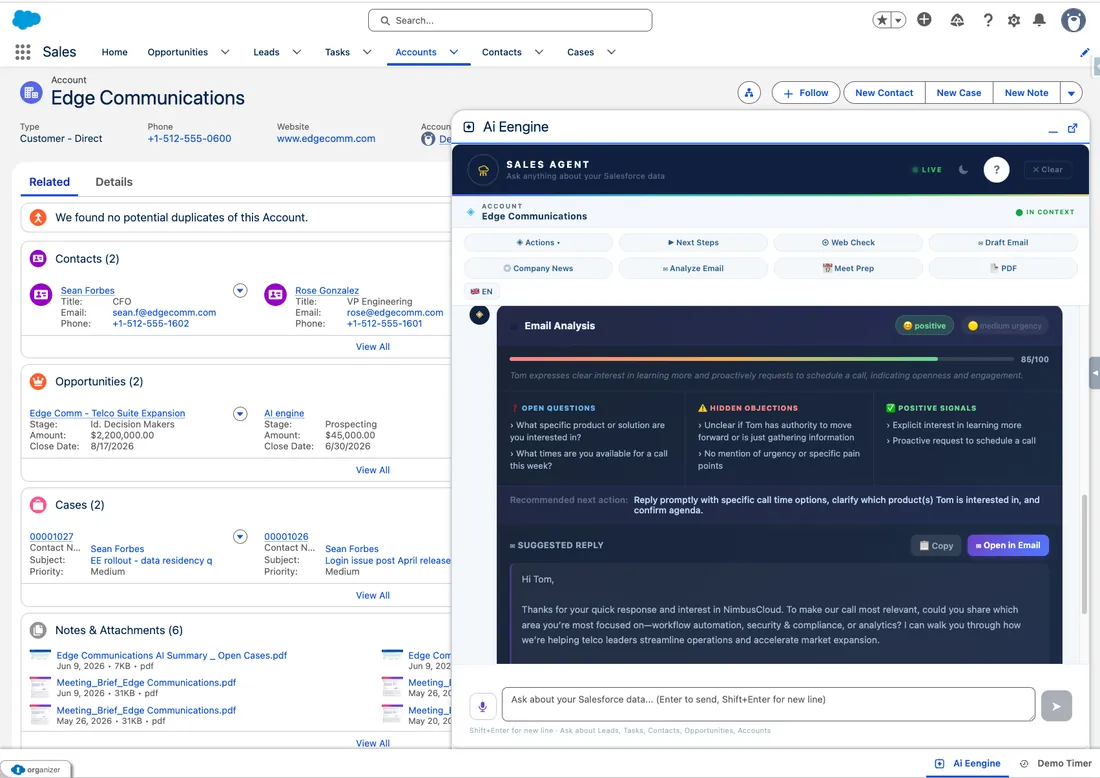This screenshot has height=778, width=1100.
Task: Open the App Launcher grid icon
Action: click(x=22, y=52)
